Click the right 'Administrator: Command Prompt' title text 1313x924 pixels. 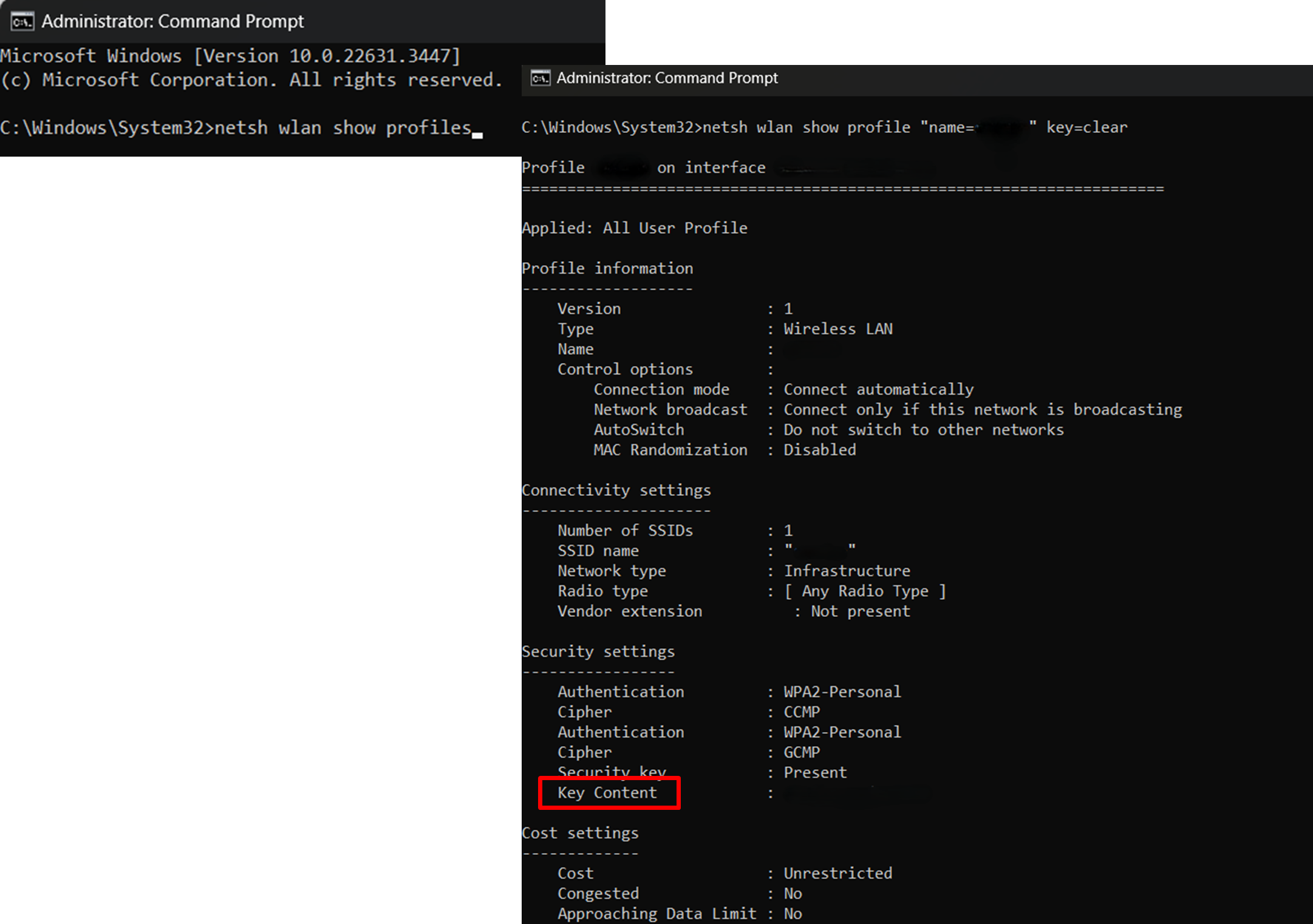pos(667,78)
